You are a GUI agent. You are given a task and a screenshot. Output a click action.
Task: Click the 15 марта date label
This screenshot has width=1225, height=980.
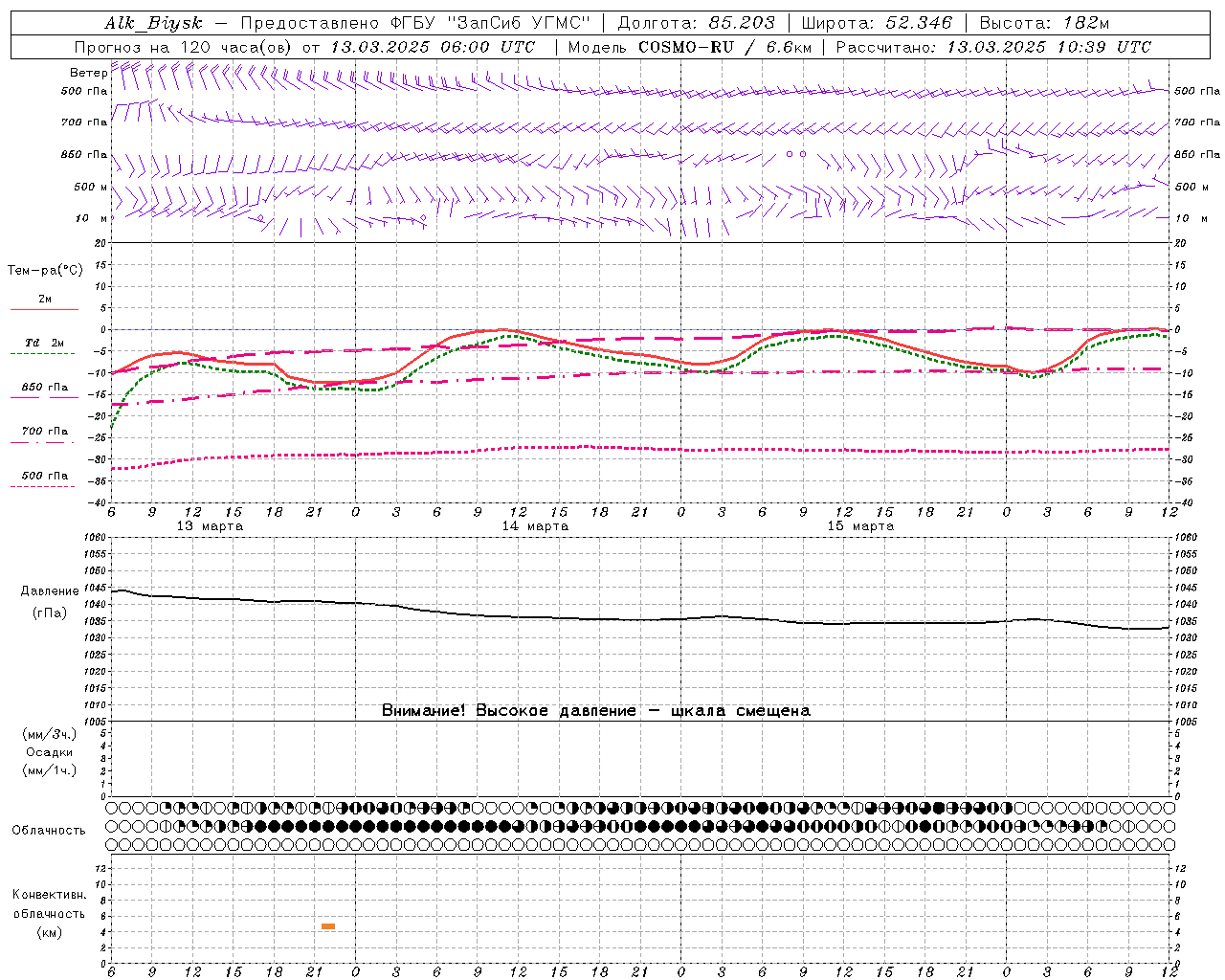(x=860, y=526)
